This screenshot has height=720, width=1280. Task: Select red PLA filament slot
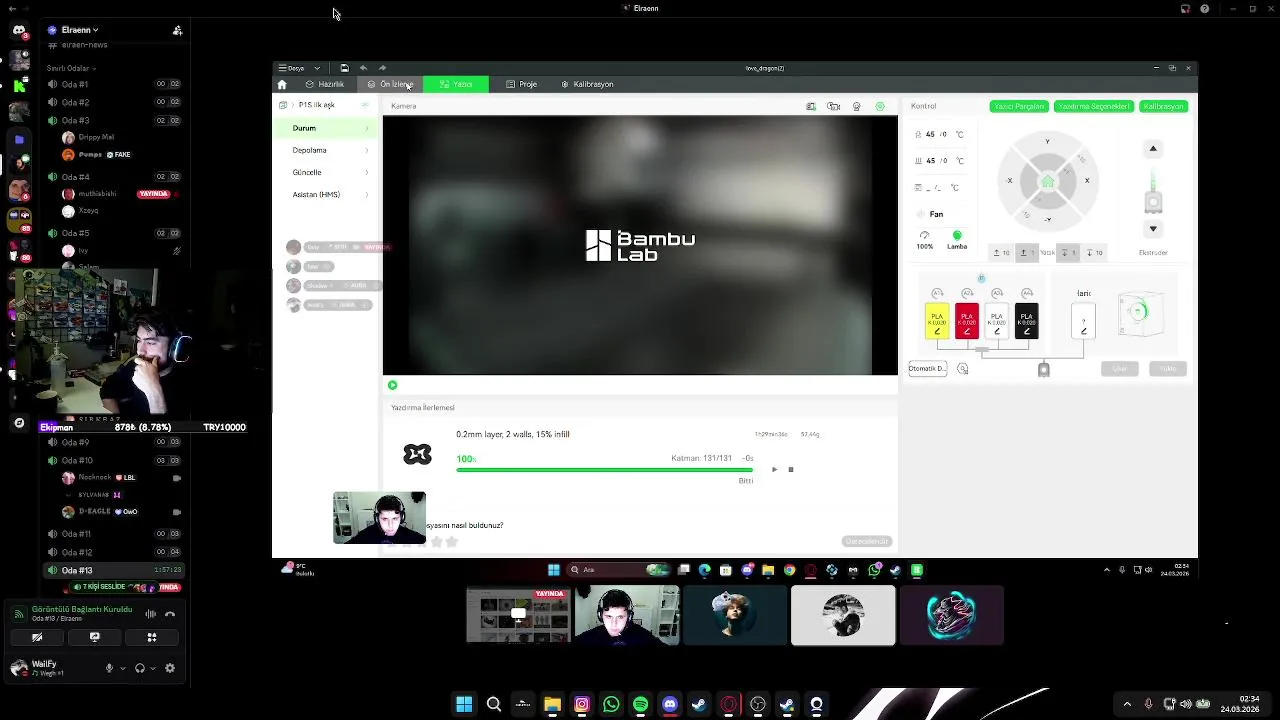[967, 321]
